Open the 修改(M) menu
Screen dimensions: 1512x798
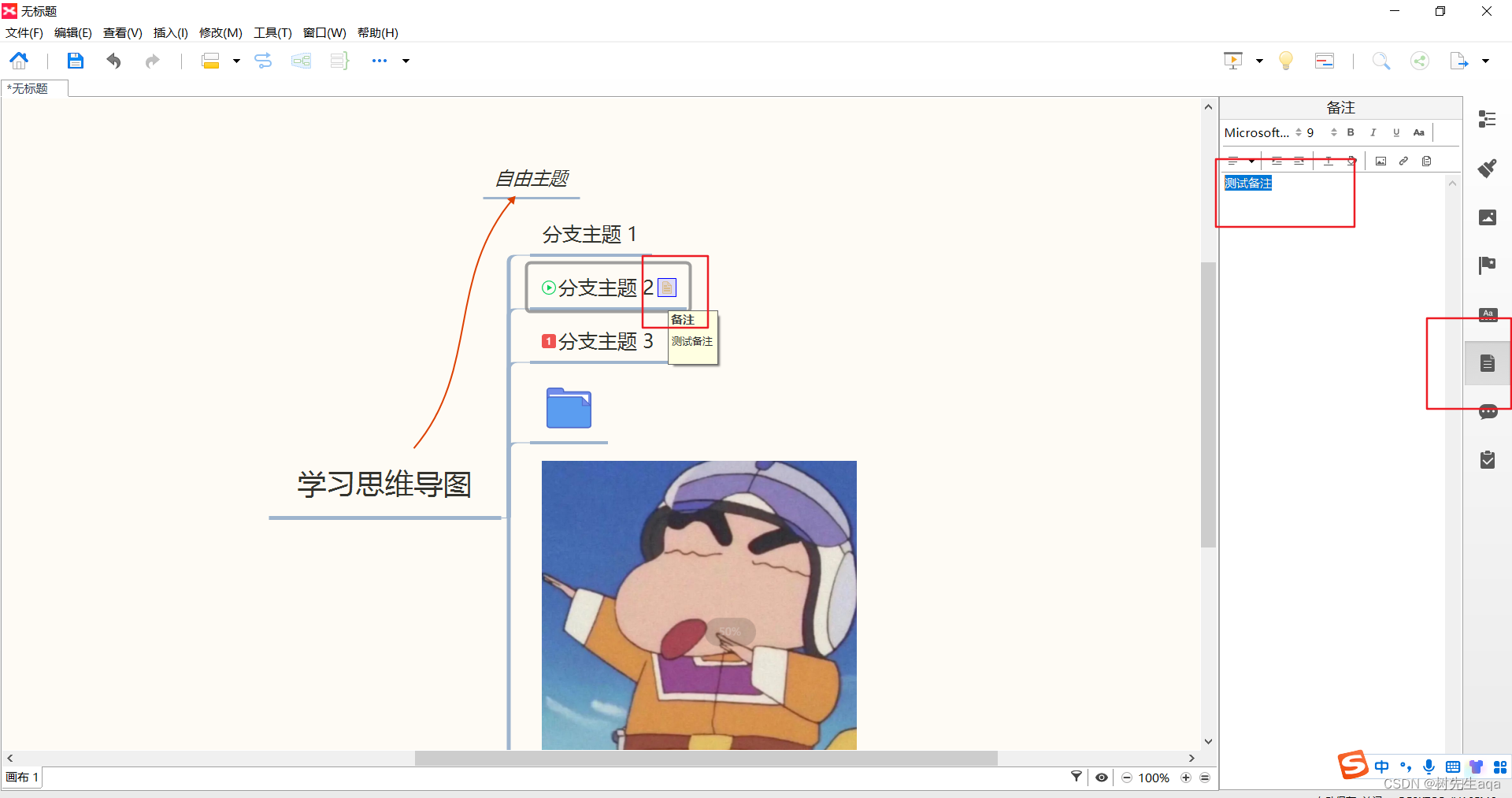pos(220,32)
